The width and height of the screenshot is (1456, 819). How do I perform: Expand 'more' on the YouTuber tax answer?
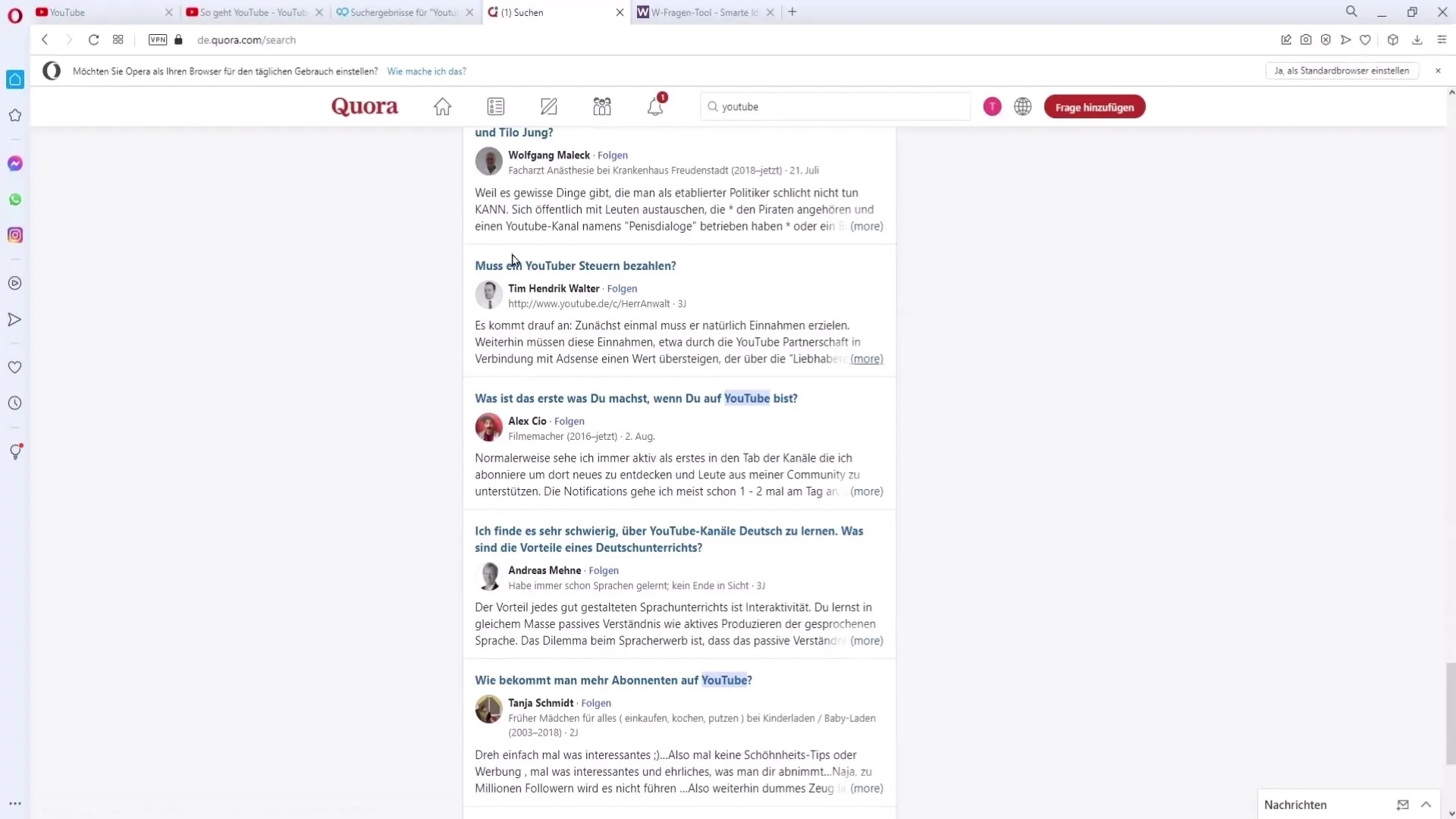tap(866, 358)
